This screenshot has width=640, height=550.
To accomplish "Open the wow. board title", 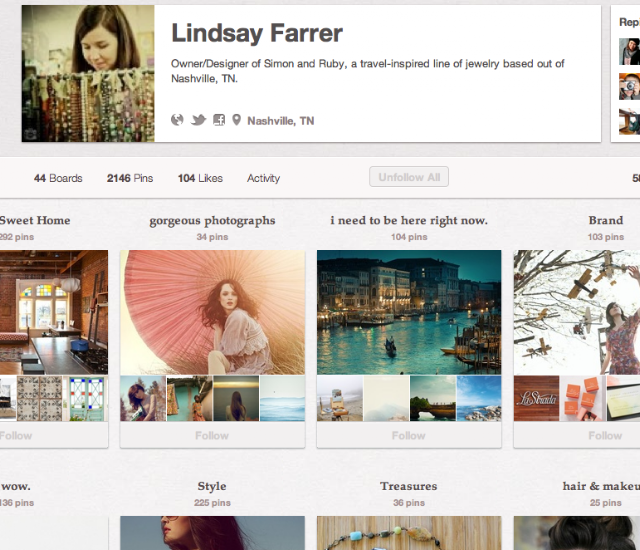I will [x=16, y=486].
